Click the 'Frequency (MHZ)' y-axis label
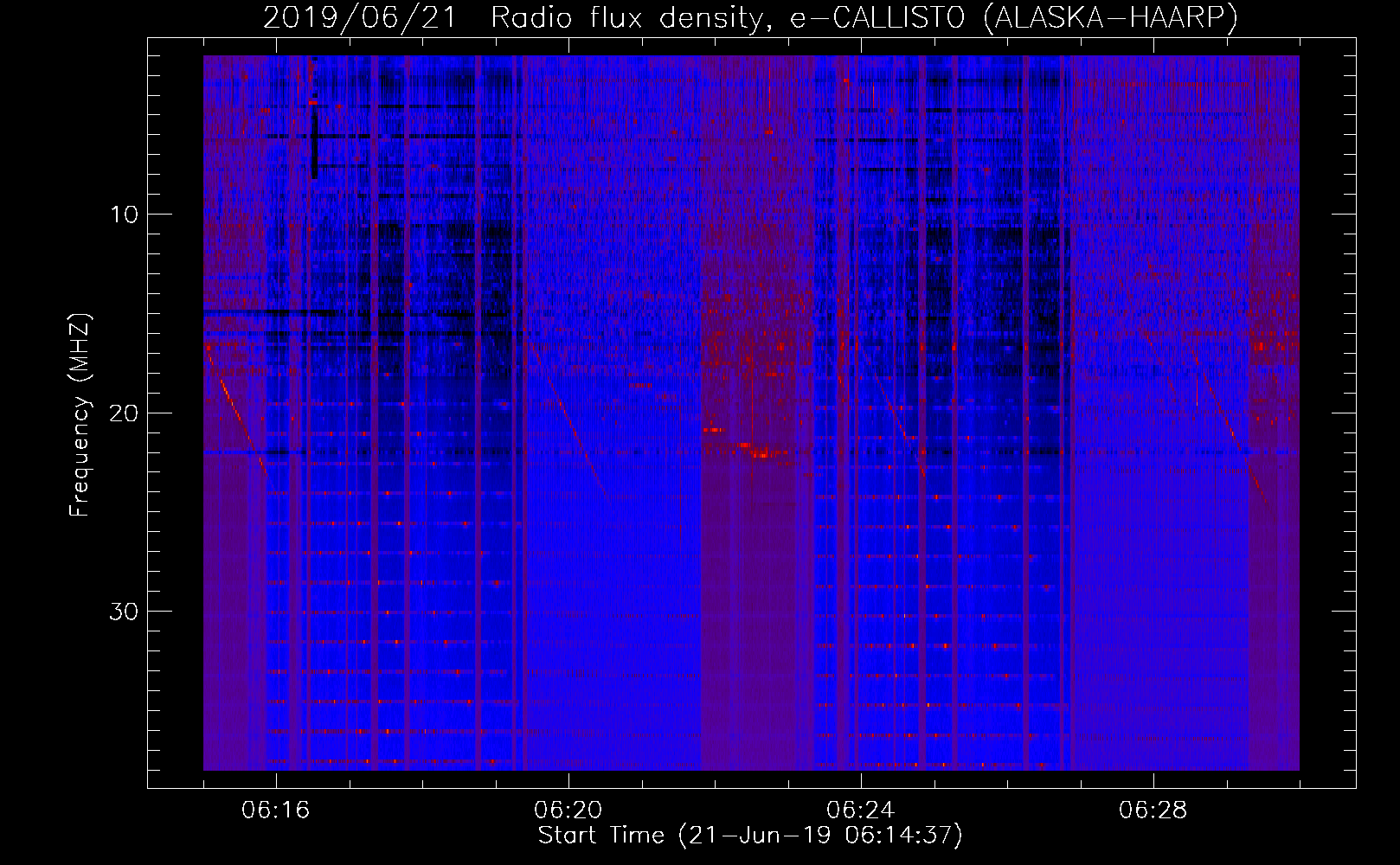The width and height of the screenshot is (1400, 865). [80, 415]
